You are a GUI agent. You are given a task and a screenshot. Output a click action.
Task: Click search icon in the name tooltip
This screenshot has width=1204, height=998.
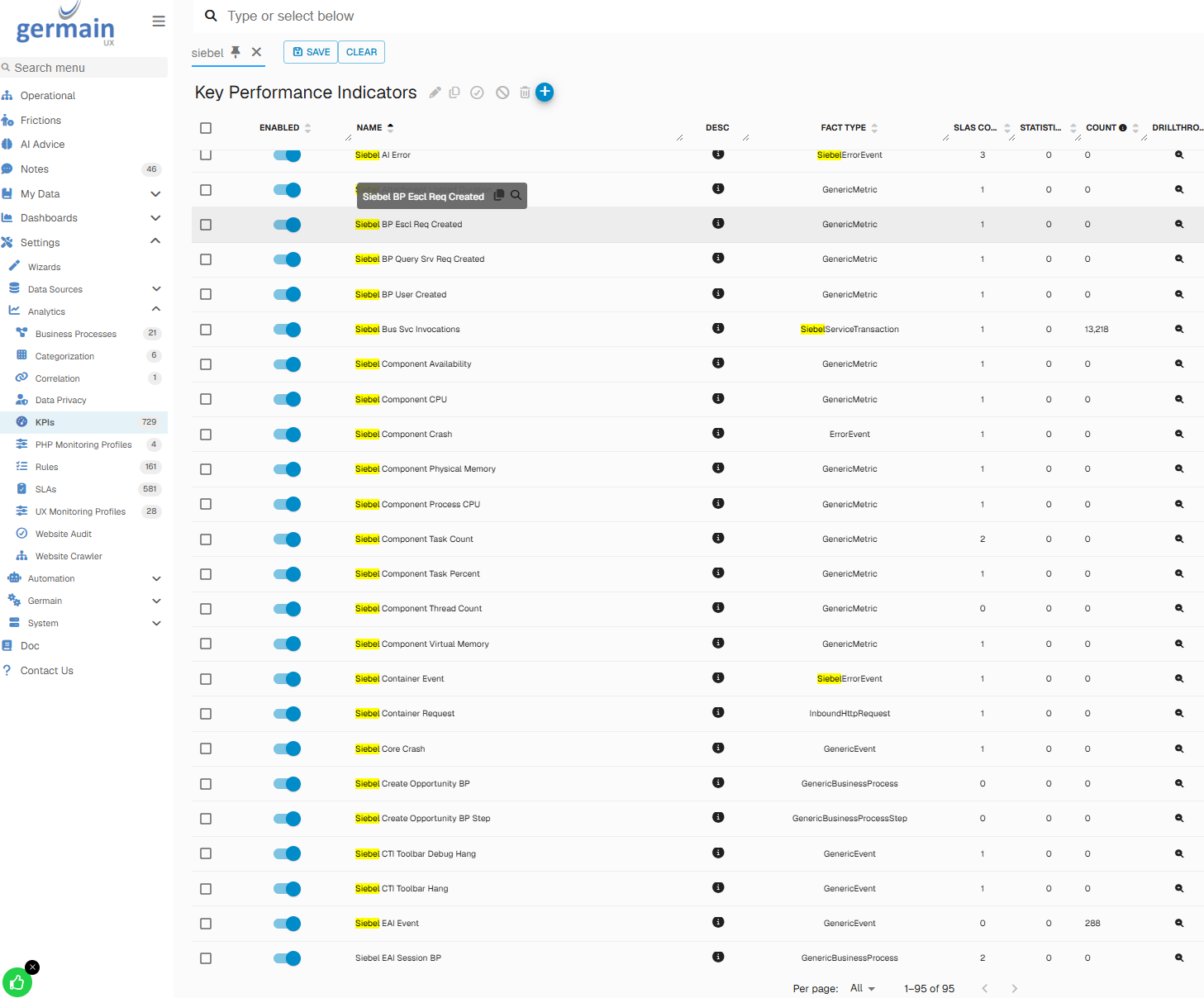coord(516,196)
